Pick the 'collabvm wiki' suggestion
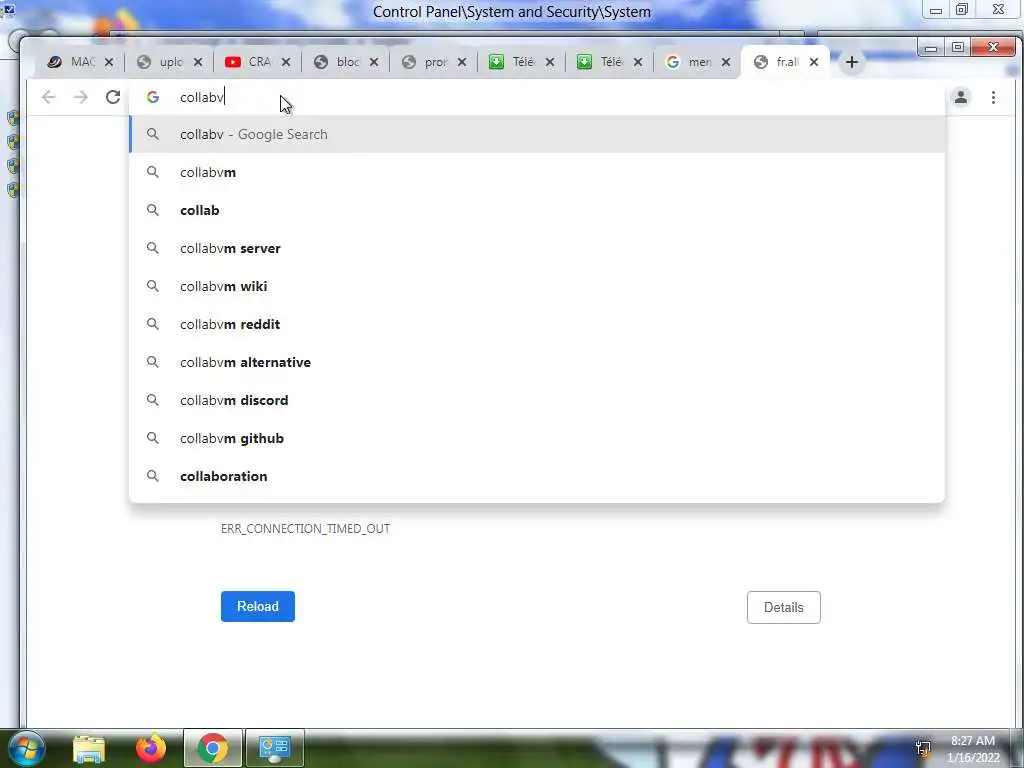The image size is (1024, 768). tap(537, 286)
